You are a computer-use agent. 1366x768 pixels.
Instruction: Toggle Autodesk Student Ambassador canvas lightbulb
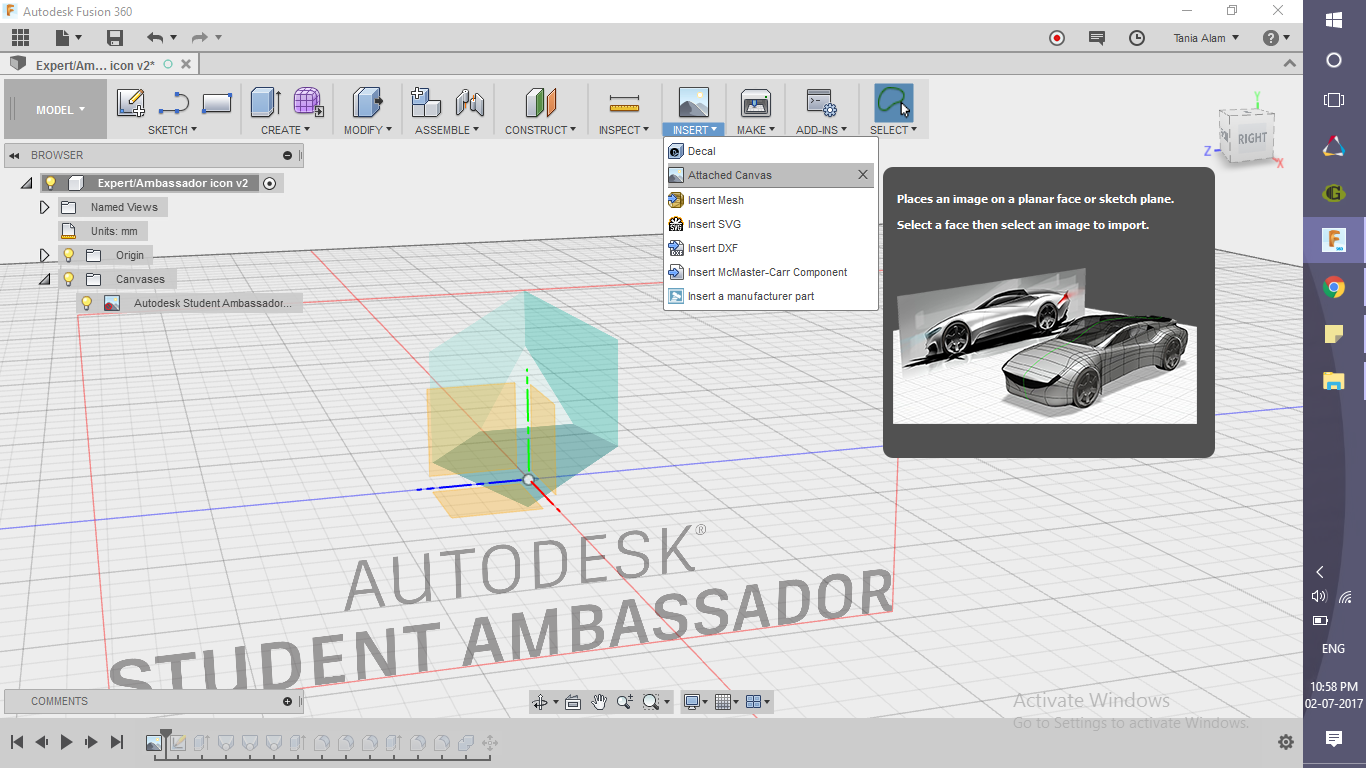(x=87, y=303)
